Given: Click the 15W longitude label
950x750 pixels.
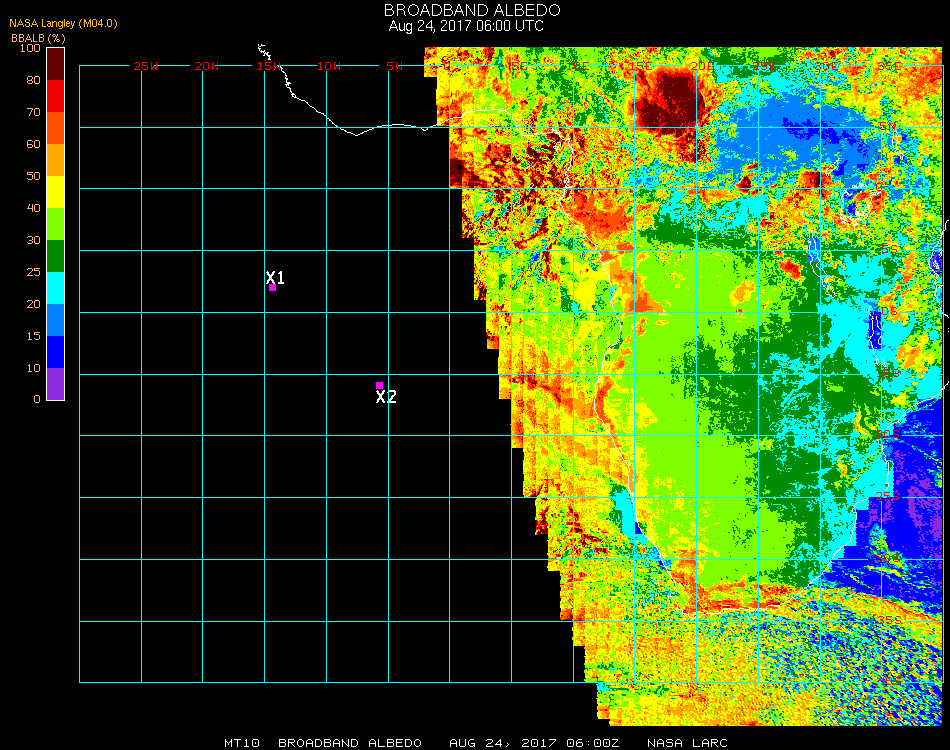Looking at the screenshot, I should coord(268,66).
